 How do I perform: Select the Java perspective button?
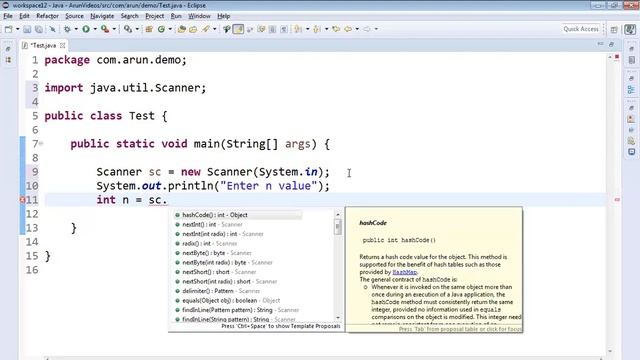coord(630,29)
